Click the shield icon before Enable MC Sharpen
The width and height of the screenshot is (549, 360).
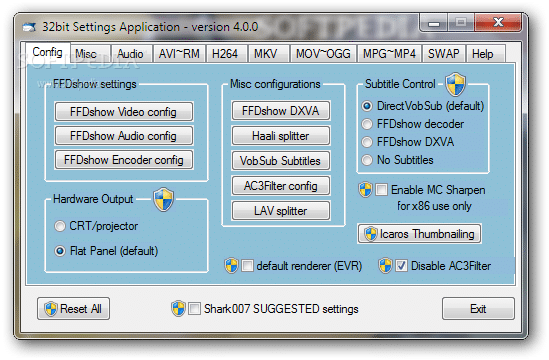point(366,189)
